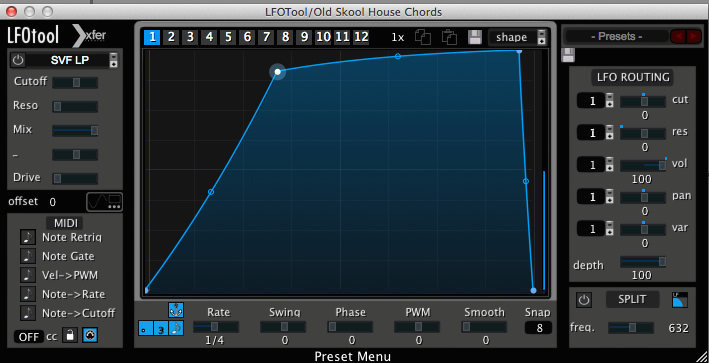
Task: Select the note sync rate icon
Action: tap(176, 328)
